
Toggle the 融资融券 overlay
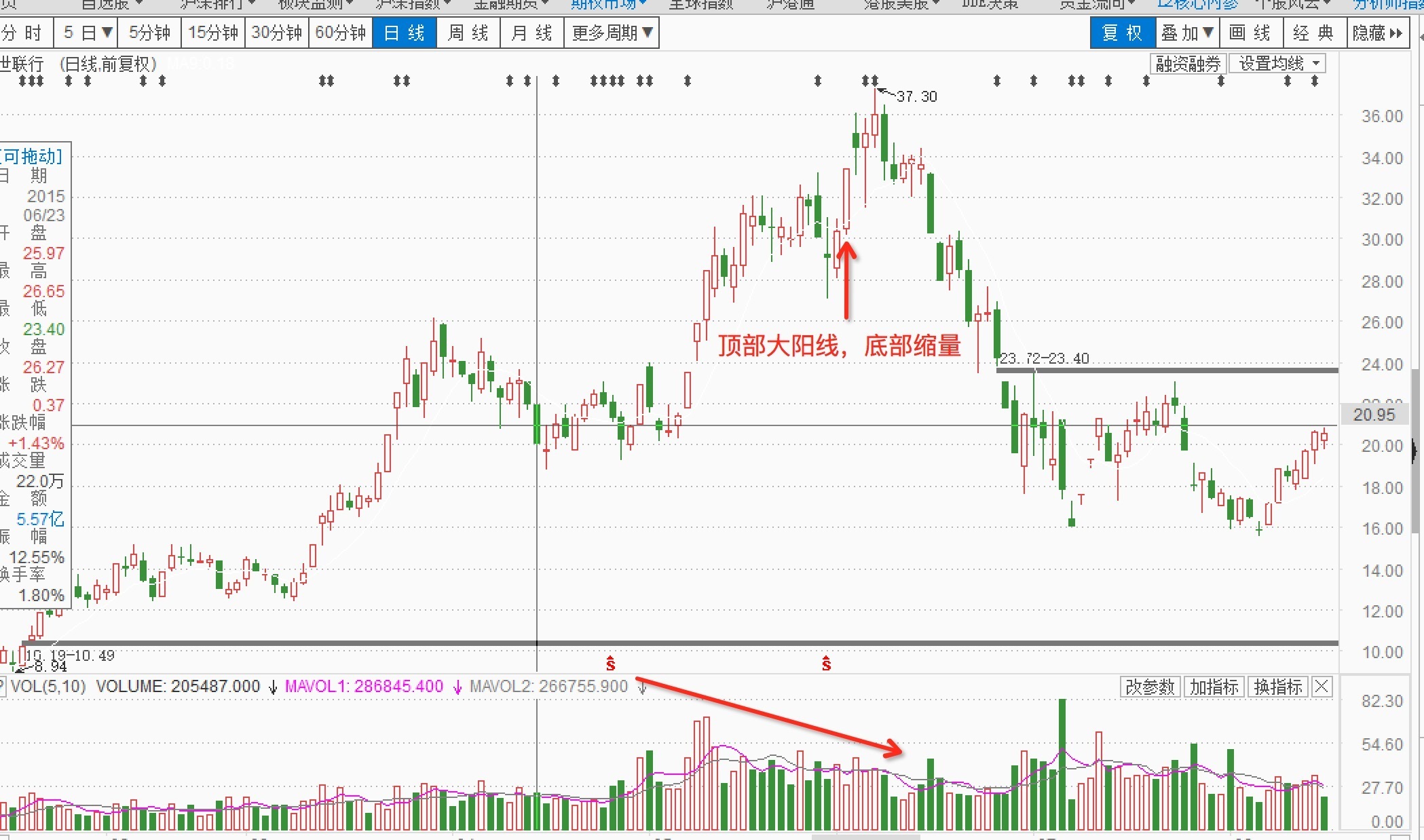pyautogui.click(x=1188, y=64)
